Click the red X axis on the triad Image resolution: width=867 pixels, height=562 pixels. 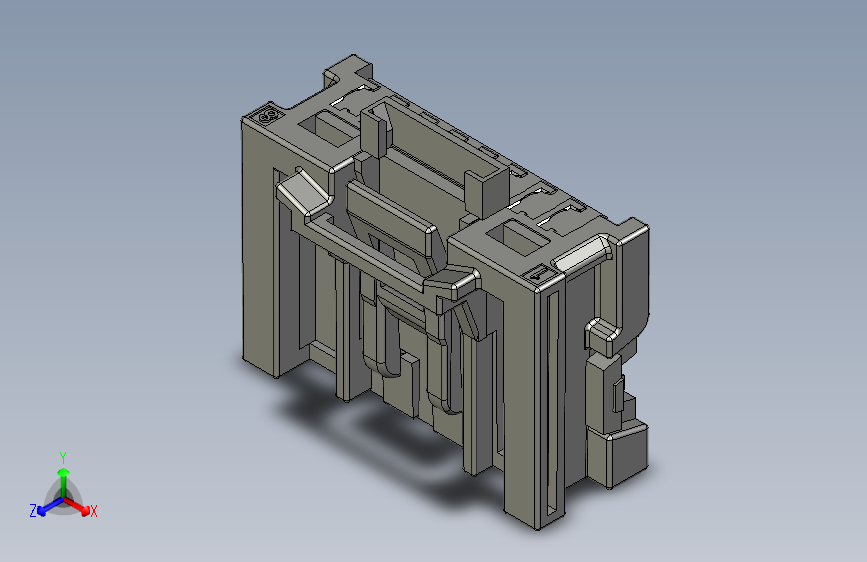coord(77,506)
